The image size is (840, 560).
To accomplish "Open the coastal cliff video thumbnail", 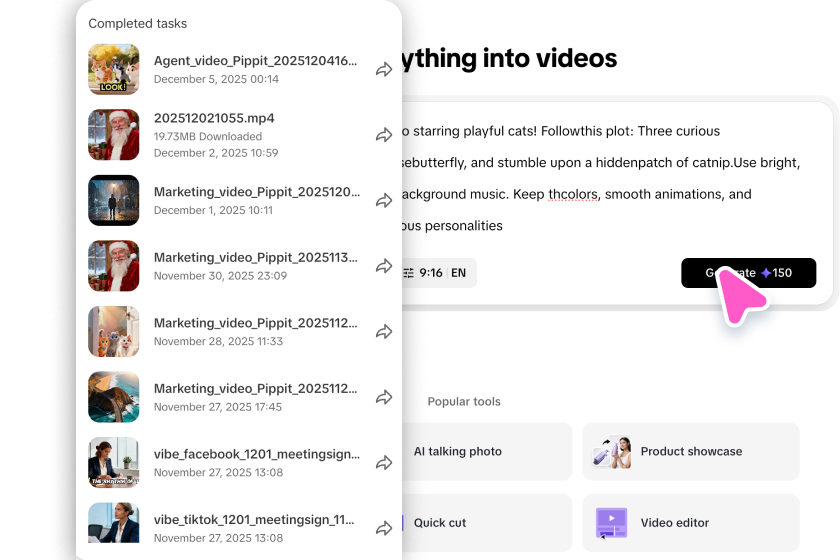I will [114, 398].
